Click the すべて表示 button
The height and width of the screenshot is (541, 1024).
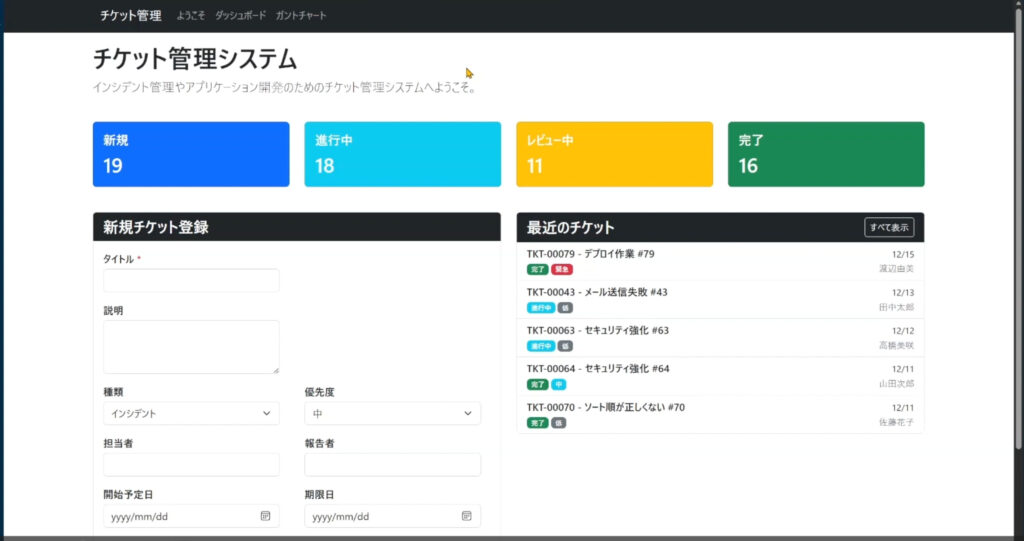[888, 227]
